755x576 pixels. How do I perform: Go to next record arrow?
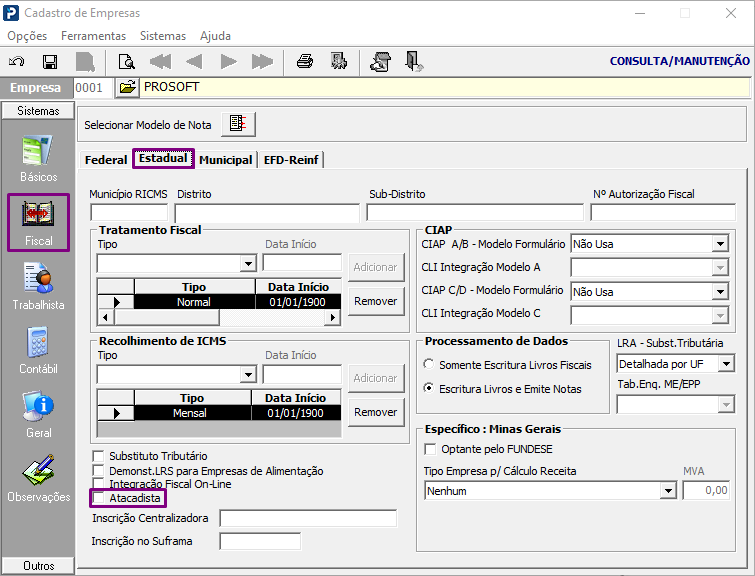click(x=228, y=62)
